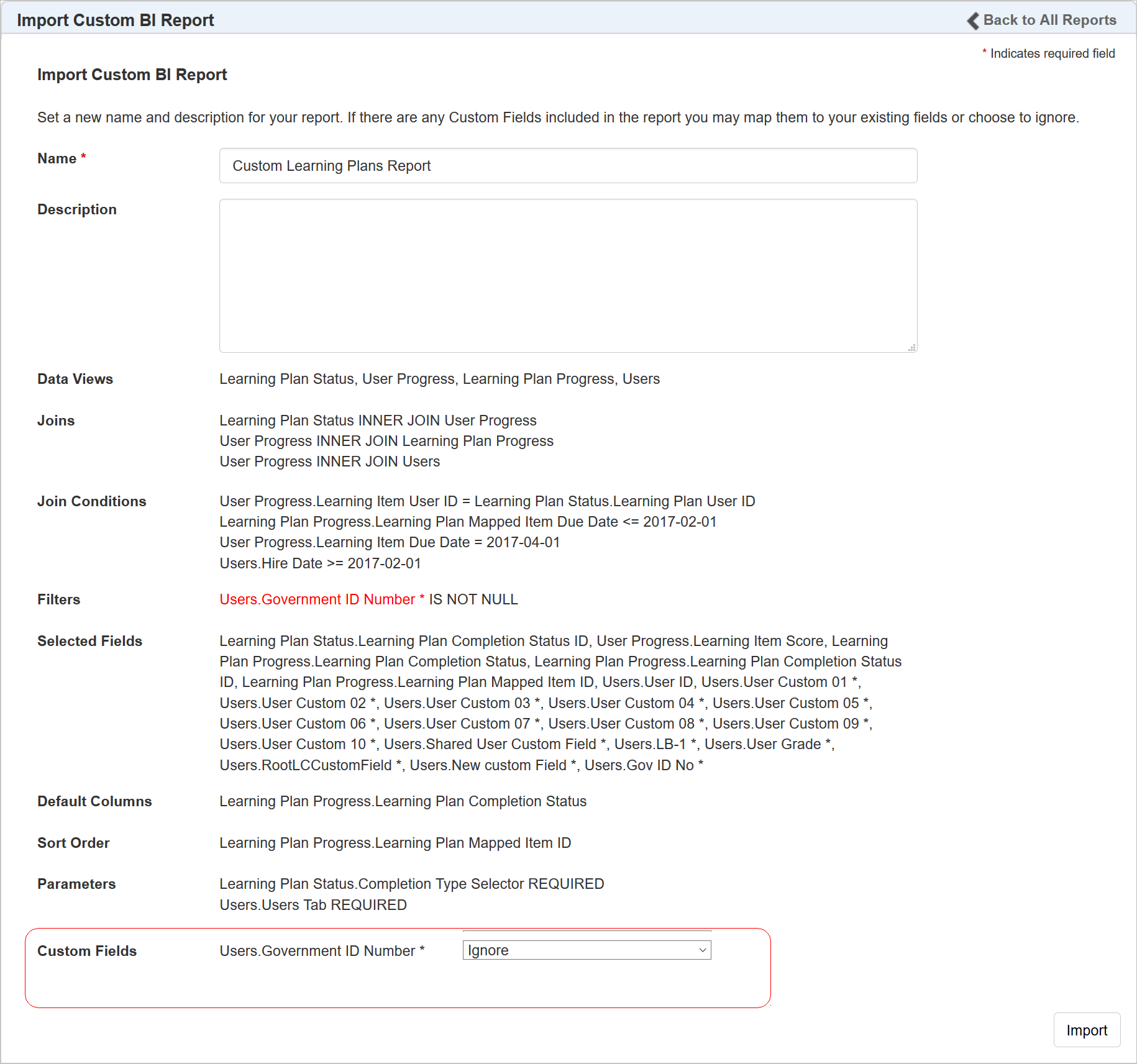1137x1064 pixels.
Task: Click the Join Conditions label
Action: (92, 501)
